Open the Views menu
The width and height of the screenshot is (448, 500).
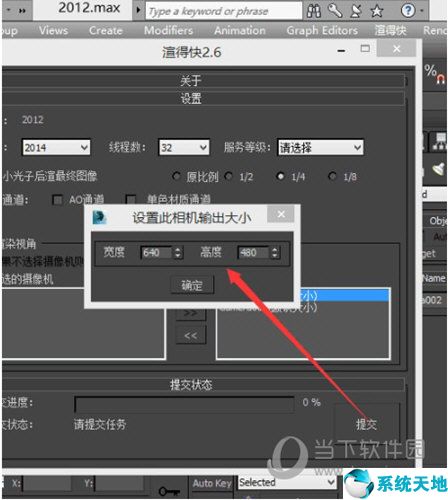click(x=53, y=30)
